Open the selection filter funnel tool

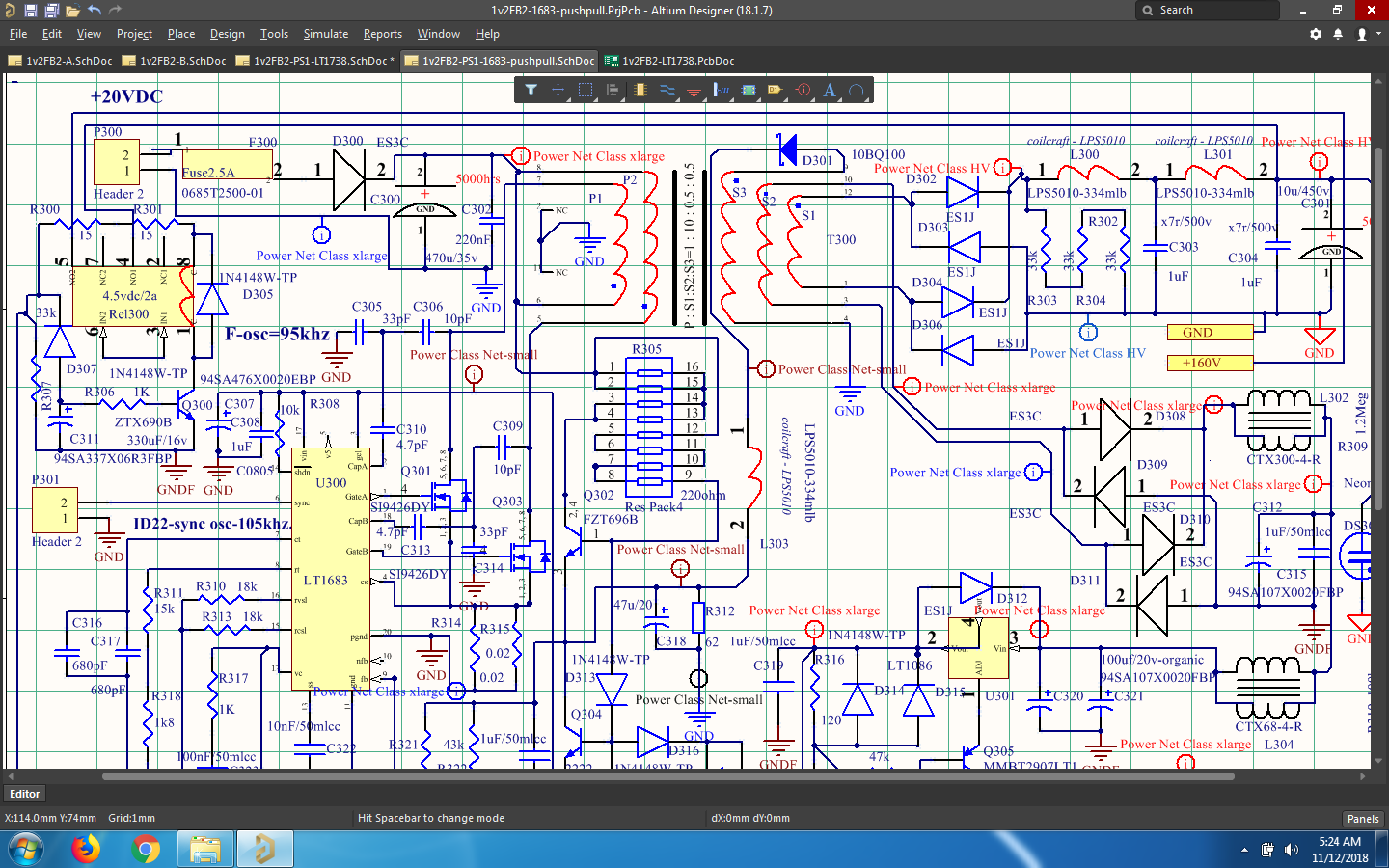coord(531,90)
